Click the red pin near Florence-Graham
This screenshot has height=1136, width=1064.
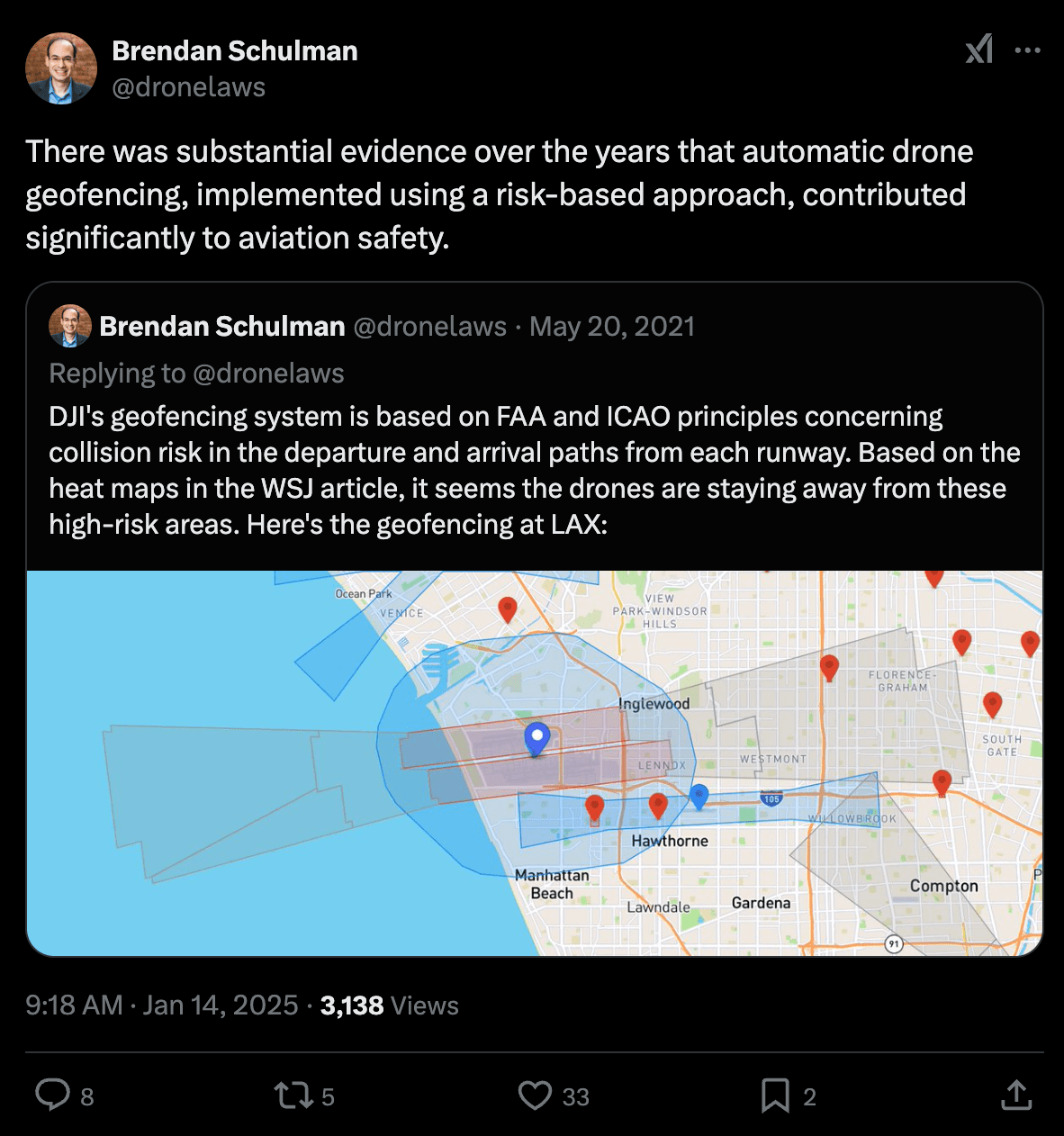point(829,667)
